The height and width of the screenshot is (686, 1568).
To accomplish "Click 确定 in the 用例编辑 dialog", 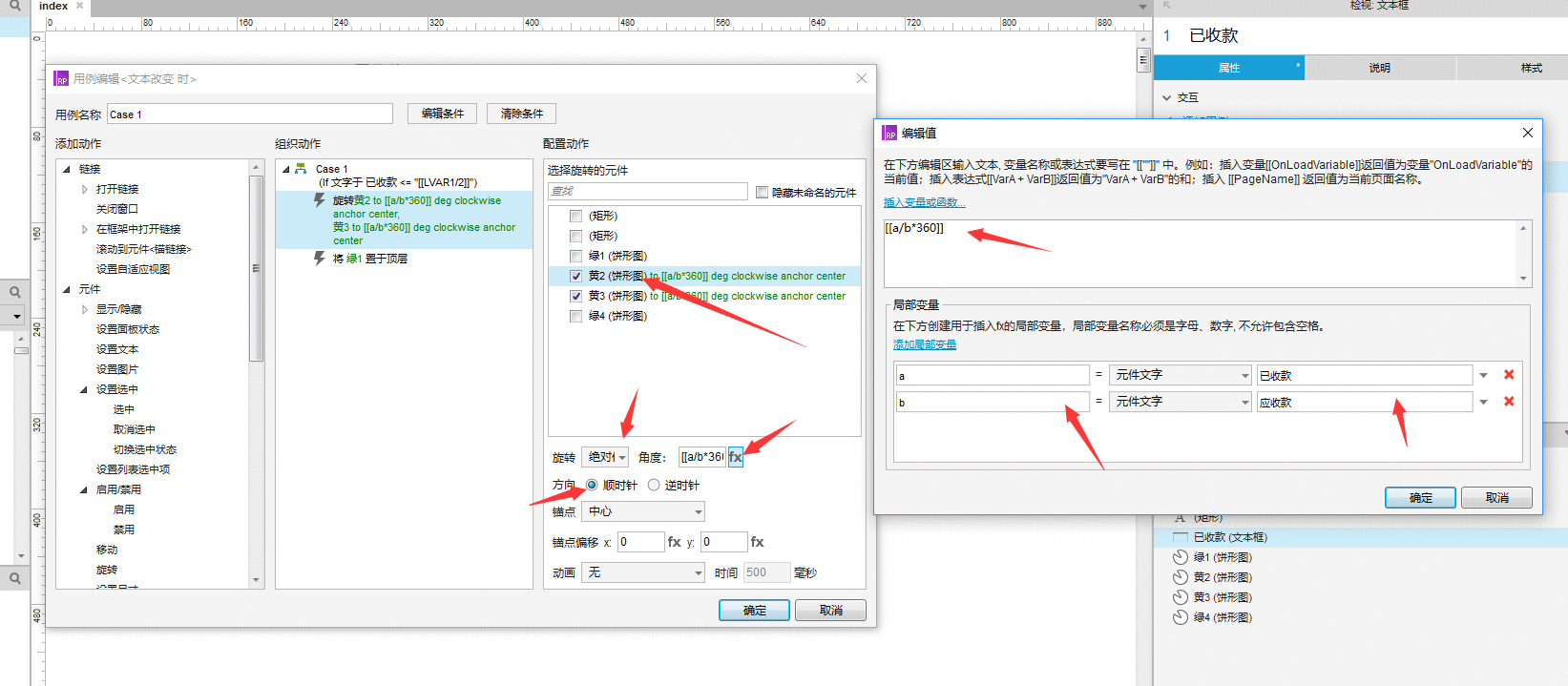I will 754,611.
